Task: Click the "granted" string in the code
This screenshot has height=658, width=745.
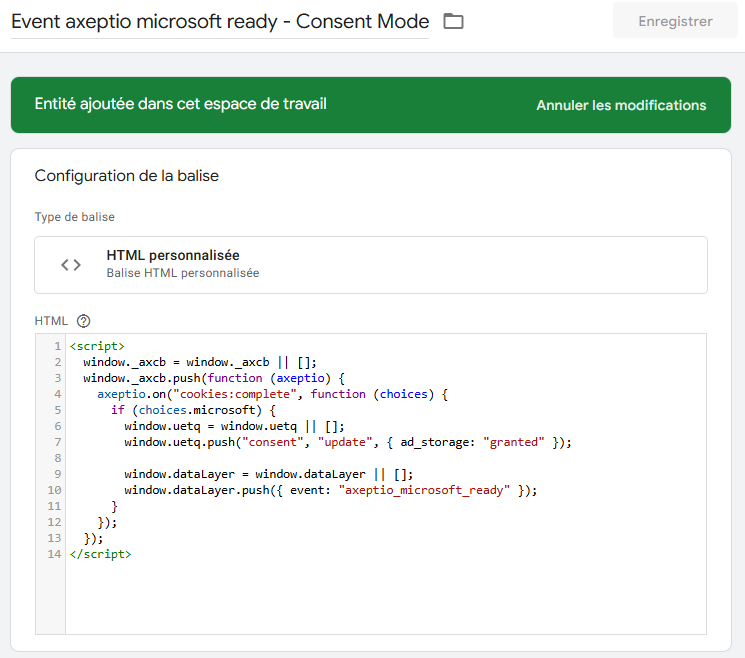Action: tap(514, 442)
